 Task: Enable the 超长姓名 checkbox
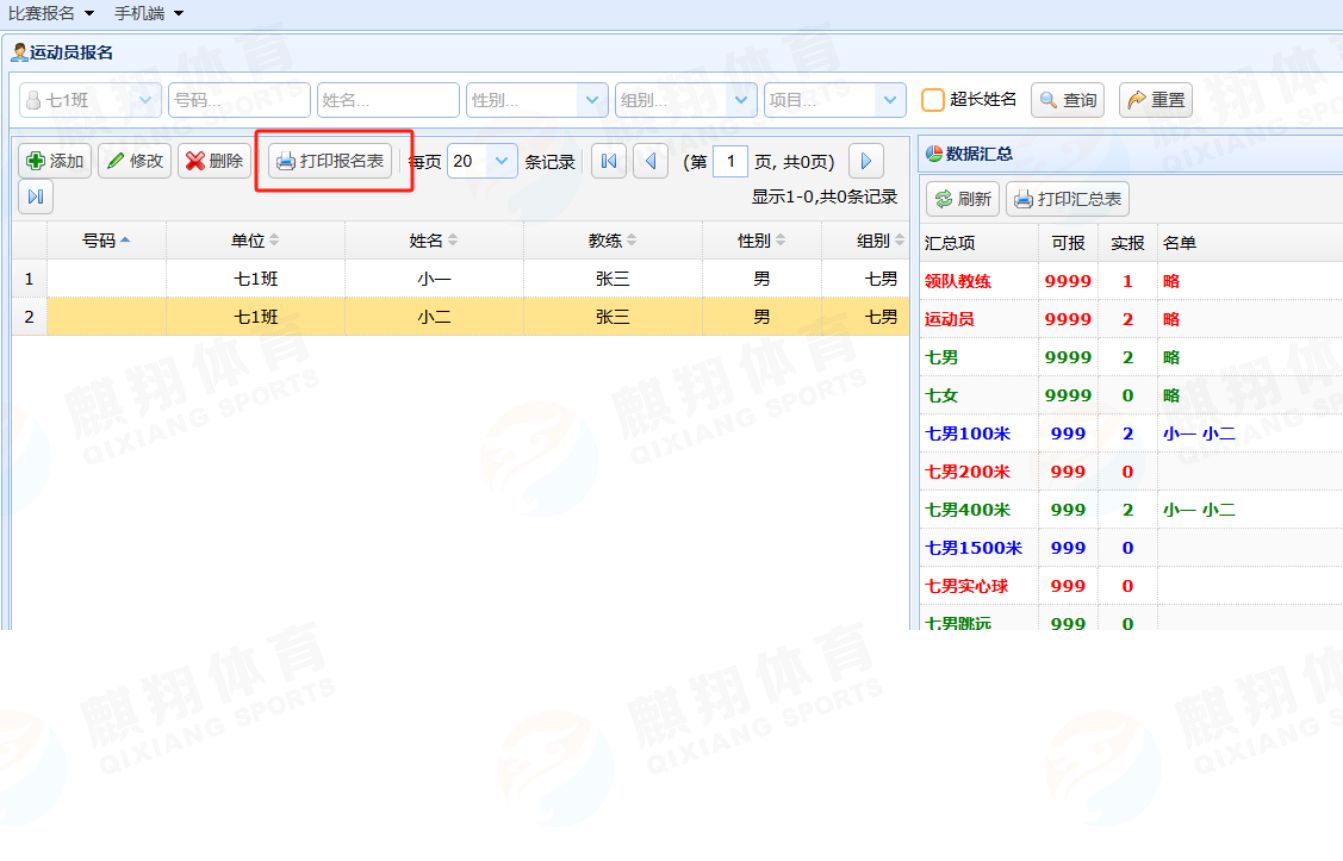(x=932, y=100)
